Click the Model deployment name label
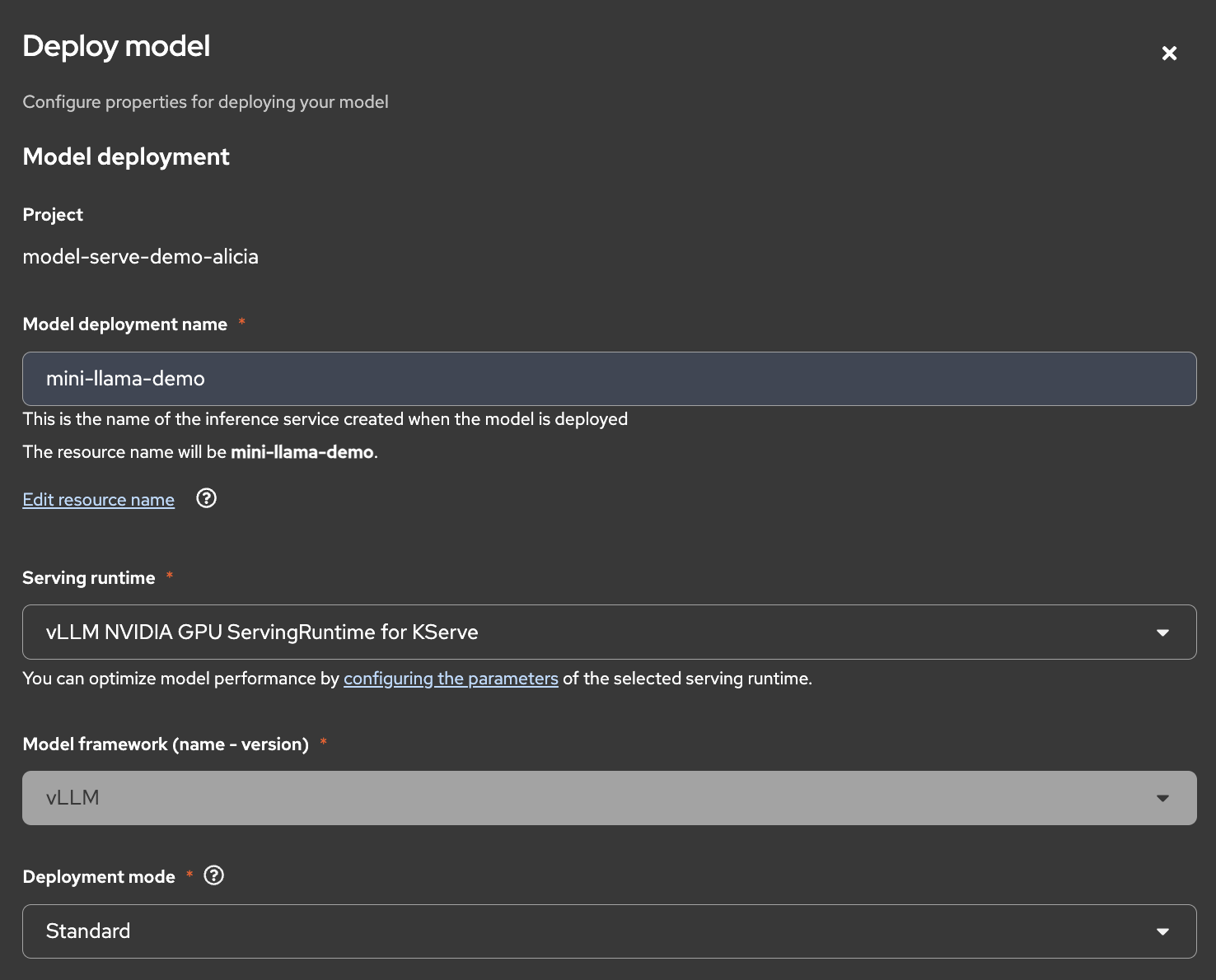Viewport: 1216px width, 980px height. point(125,324)
